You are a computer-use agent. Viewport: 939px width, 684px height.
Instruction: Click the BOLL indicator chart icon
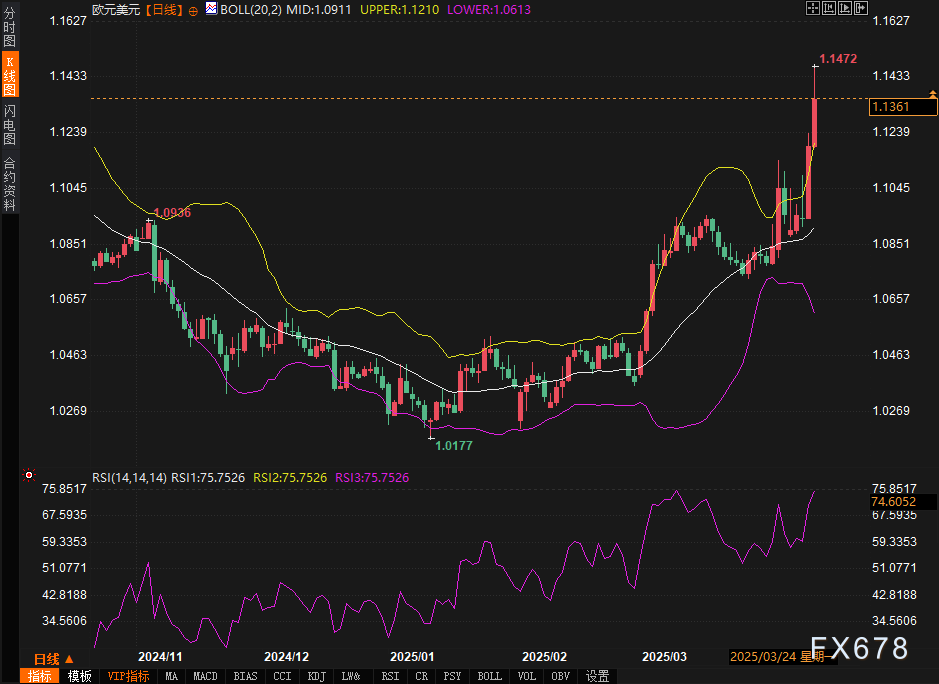pos(211,9)
